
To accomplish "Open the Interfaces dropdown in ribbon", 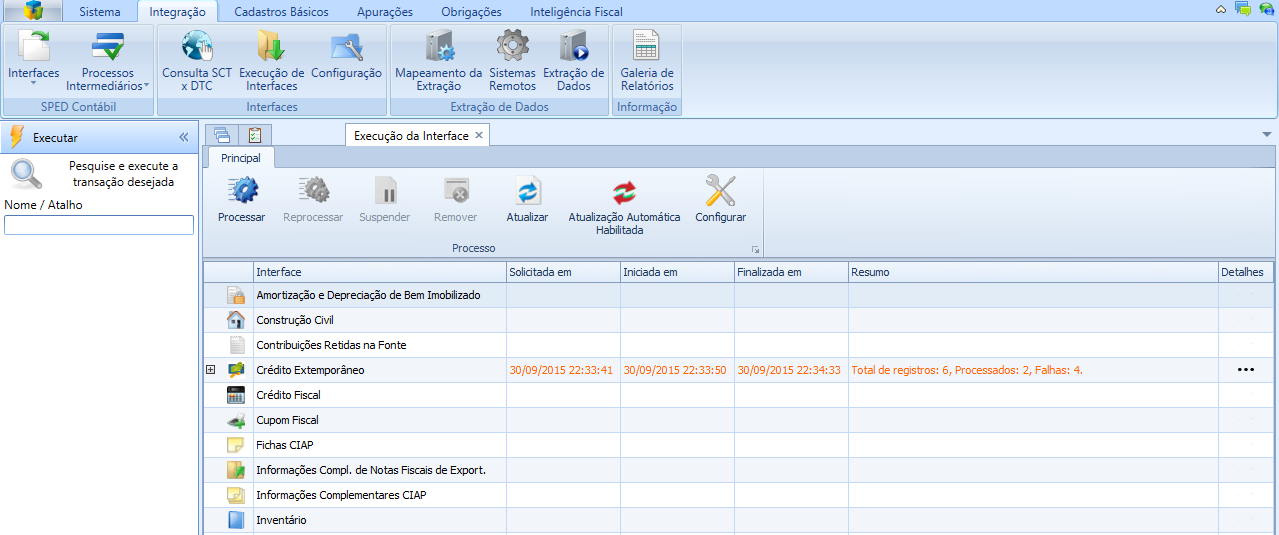I will 33,62.
